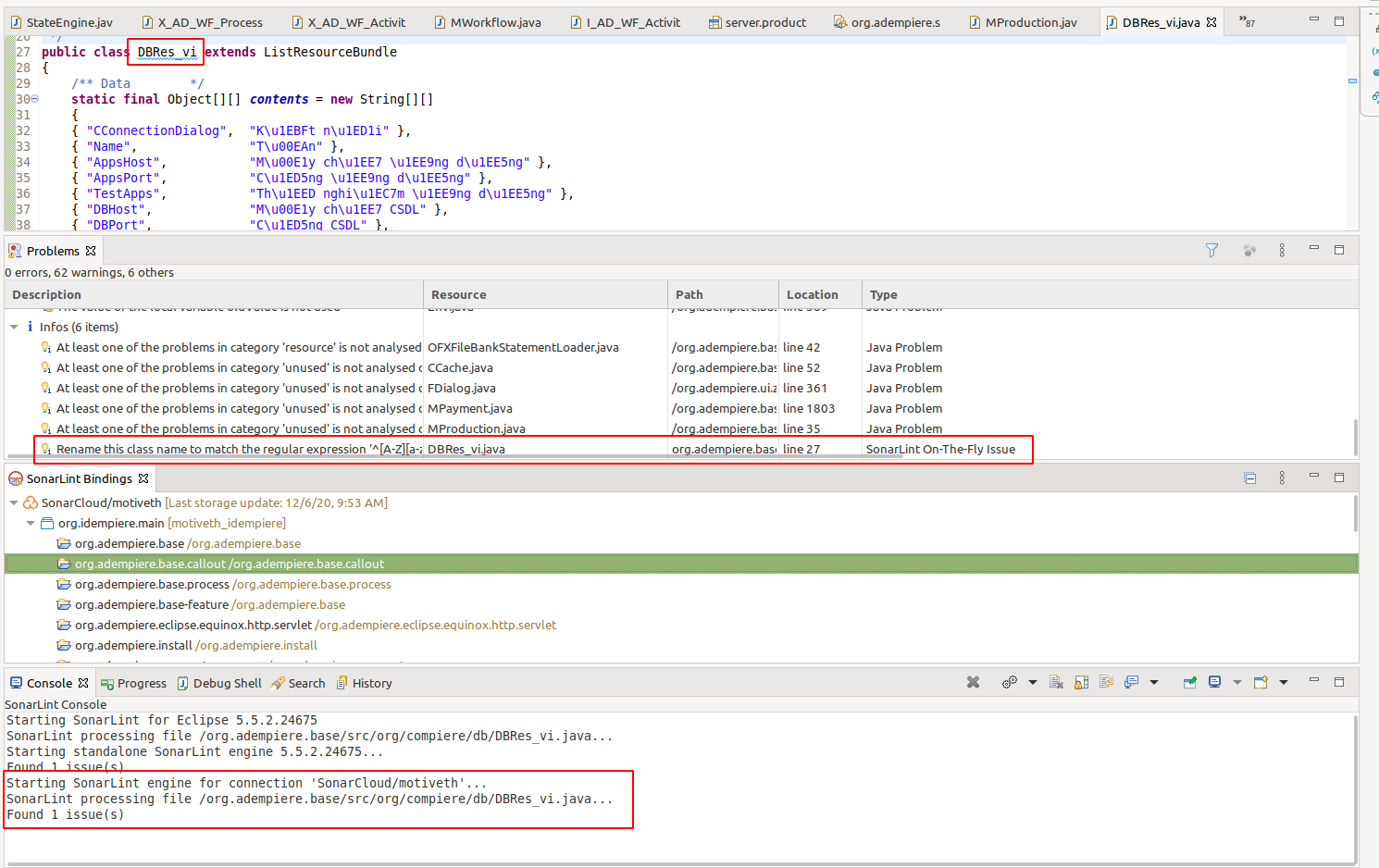Click the Open Console icon
1379x868 pixels.
tap(1260, 683)
